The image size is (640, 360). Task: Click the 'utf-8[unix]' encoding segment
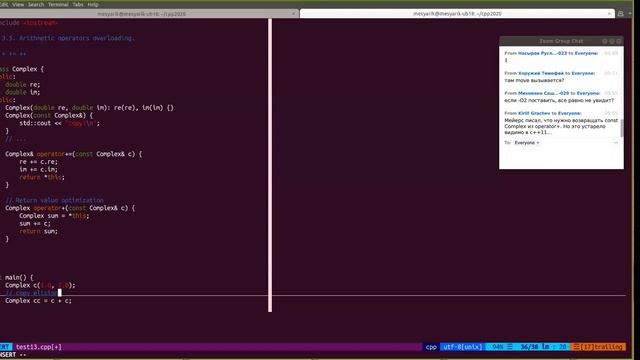462,347
